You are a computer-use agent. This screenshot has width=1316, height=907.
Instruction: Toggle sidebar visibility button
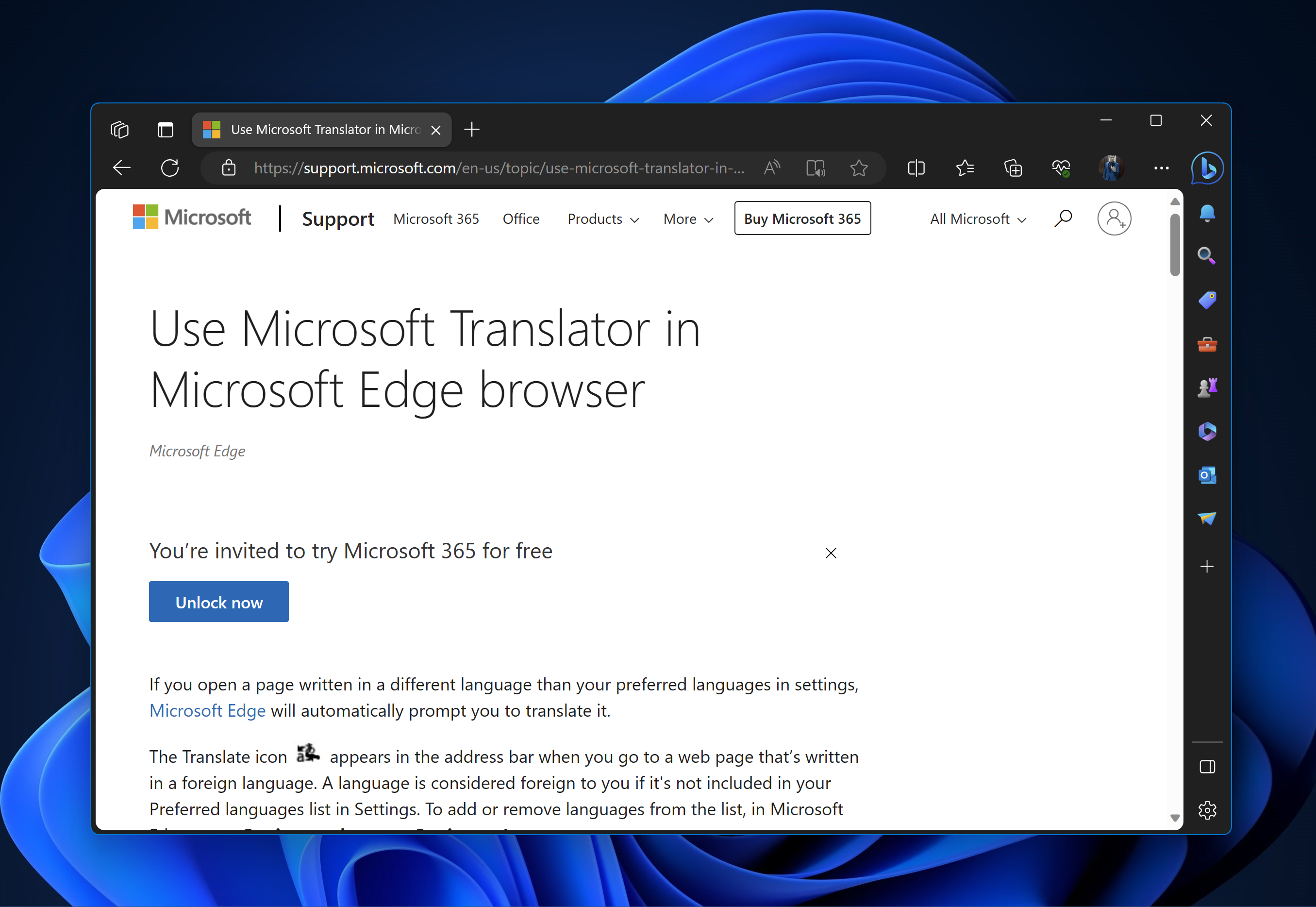(x=1207, y=767)
